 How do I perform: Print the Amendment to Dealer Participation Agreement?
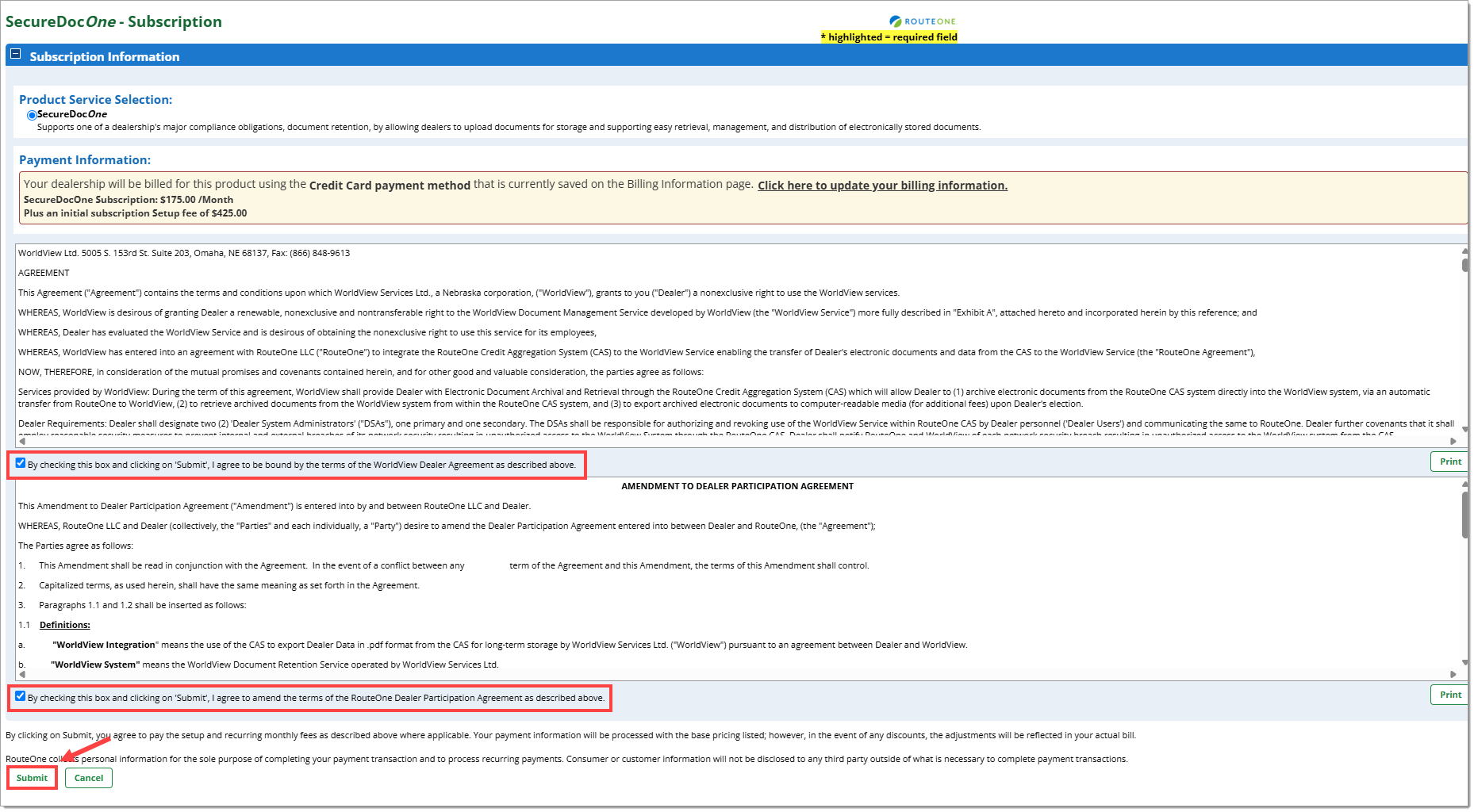(1450, 695)
